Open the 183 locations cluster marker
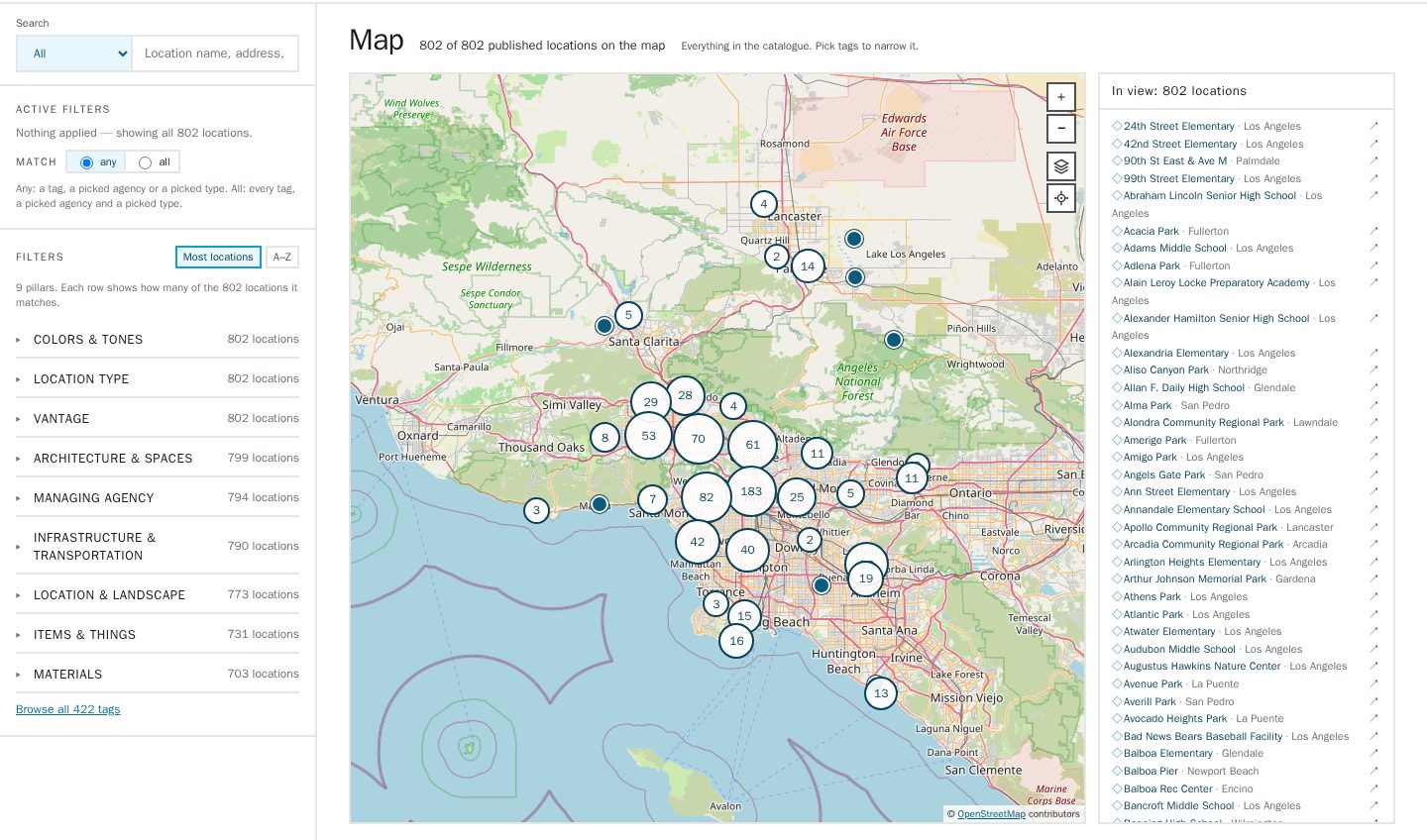The image size is (1427, 840). click(x=751, y=491)
